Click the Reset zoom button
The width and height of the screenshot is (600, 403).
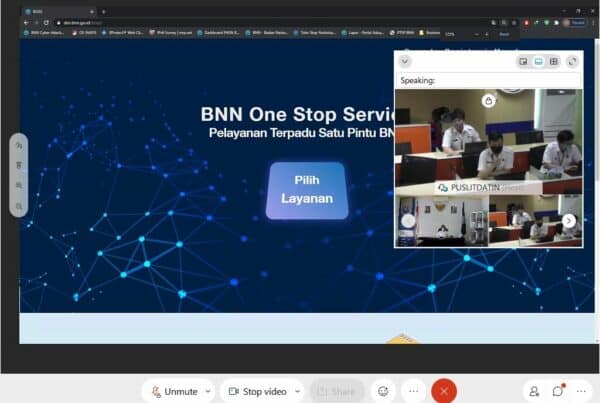point(504,34)
